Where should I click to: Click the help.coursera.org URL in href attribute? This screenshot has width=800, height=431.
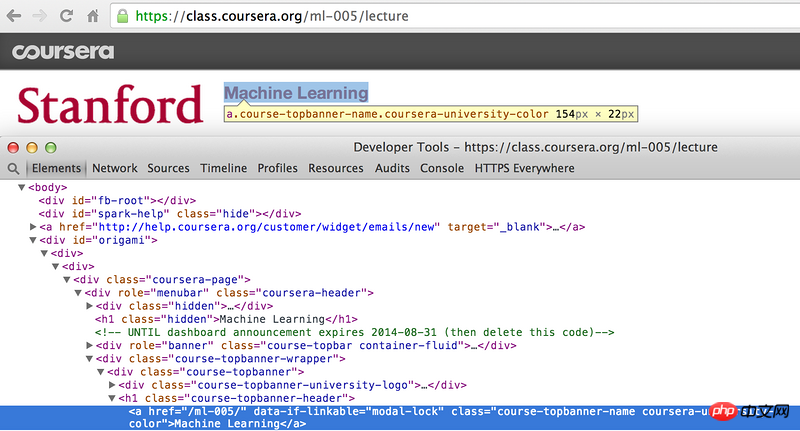(266, 227)
